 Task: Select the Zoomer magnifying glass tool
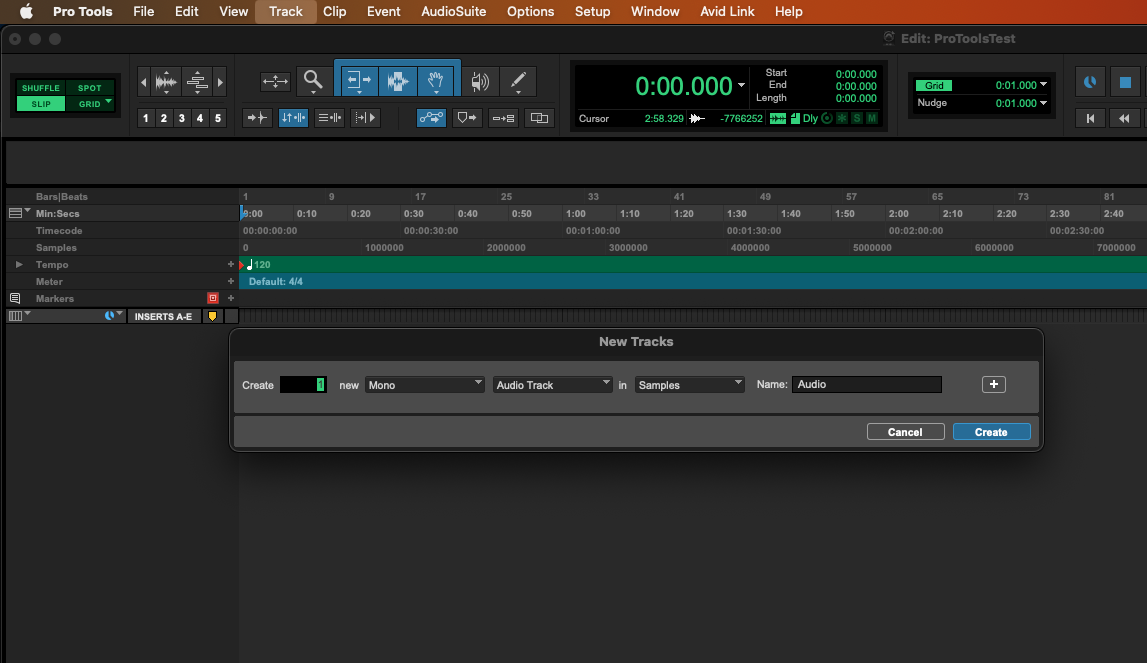pos(313,80)
